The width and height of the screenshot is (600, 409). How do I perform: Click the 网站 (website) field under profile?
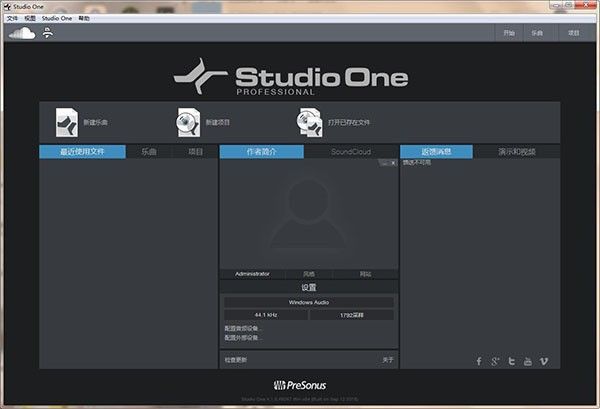[x=365, y=274]
